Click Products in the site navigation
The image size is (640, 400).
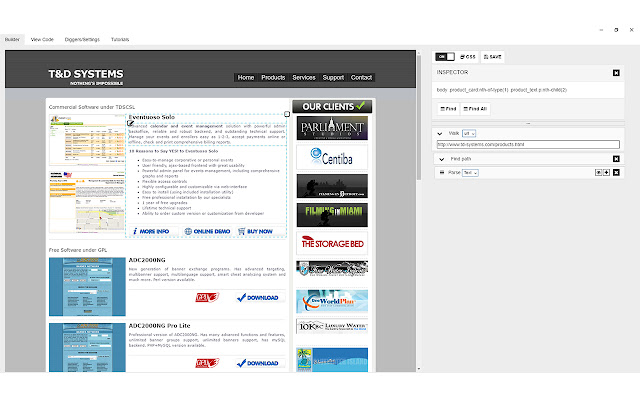(273, 78)
